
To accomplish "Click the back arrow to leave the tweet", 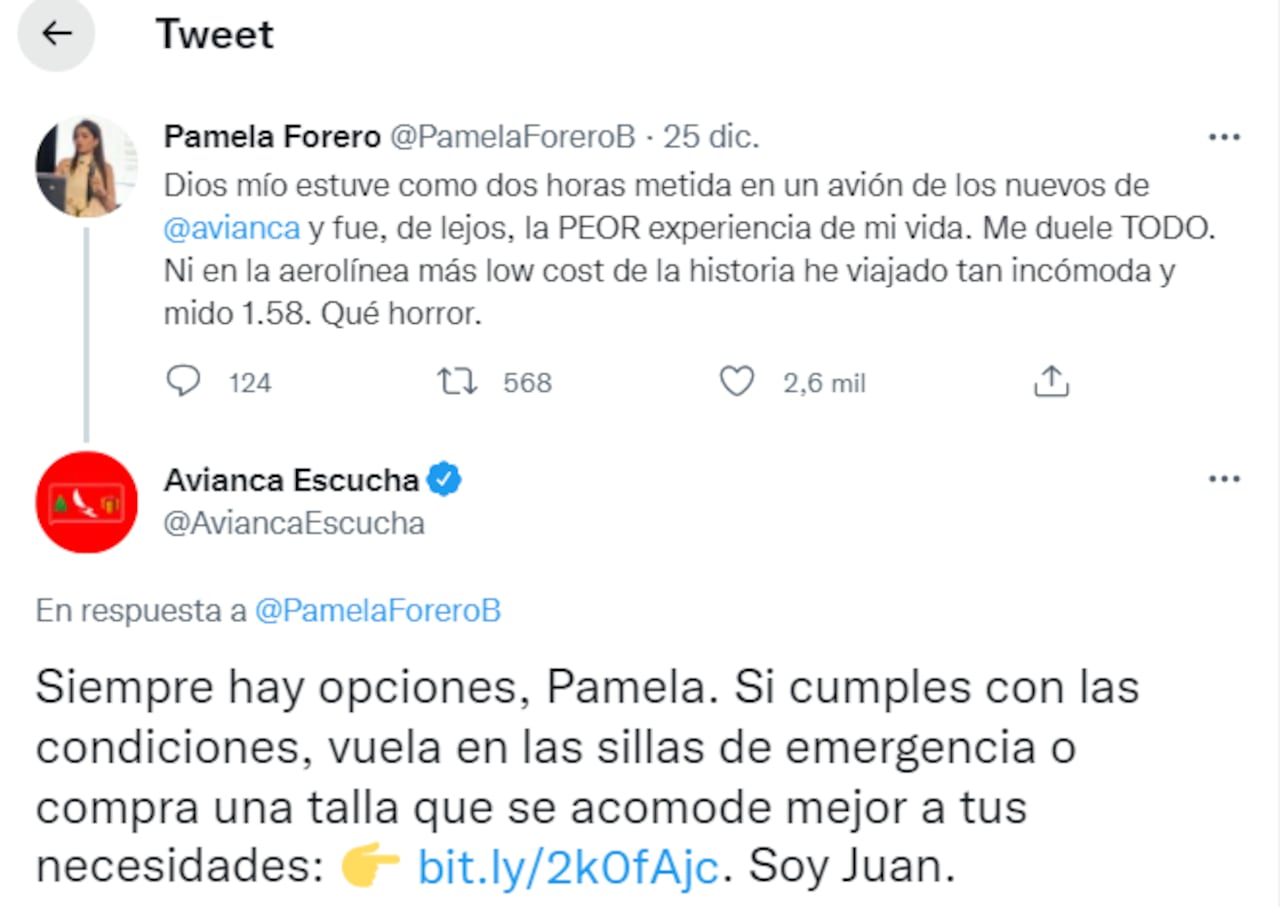I will pos(56,33).
